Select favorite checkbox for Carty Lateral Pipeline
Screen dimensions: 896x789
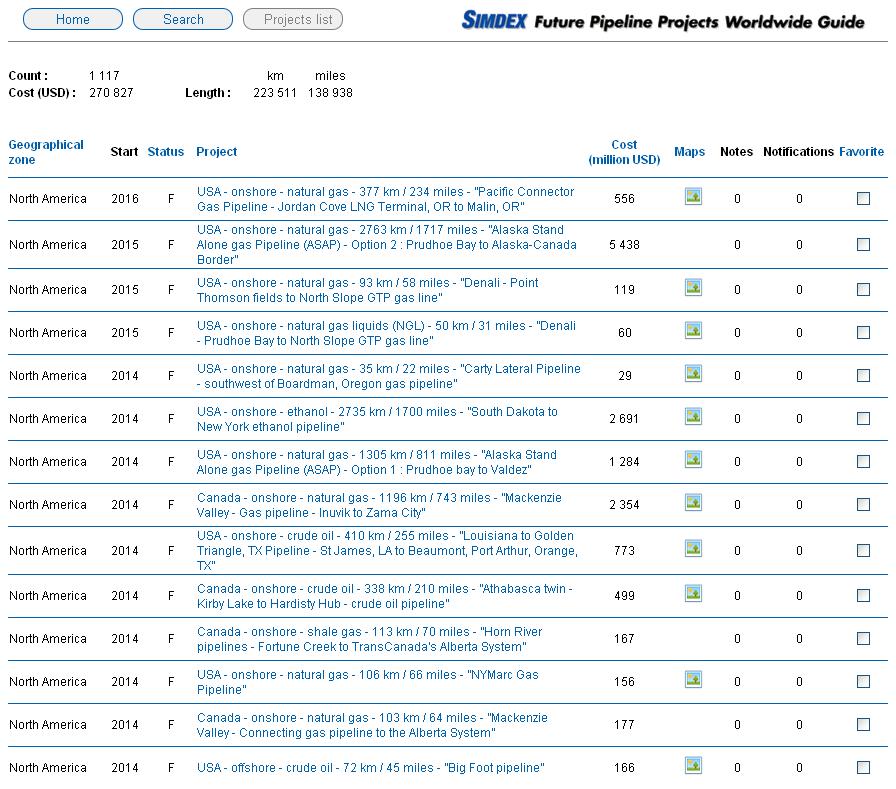863,375
